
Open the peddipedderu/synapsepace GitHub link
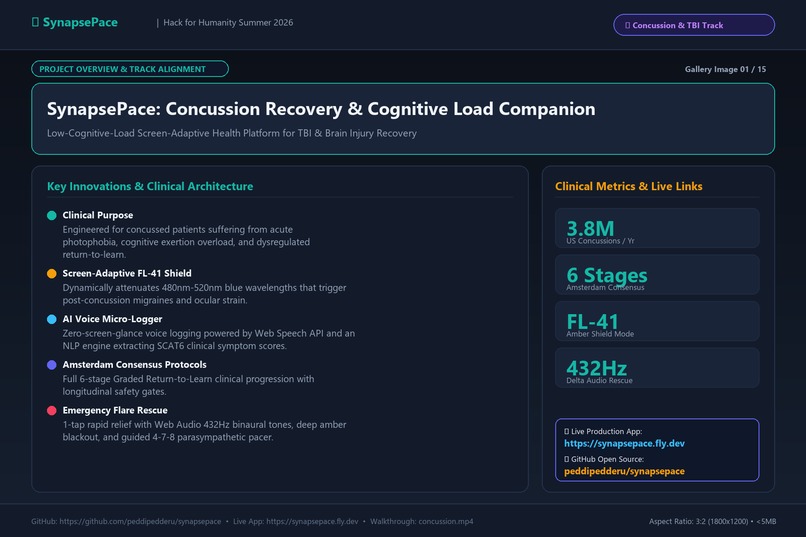pos(624,471)
